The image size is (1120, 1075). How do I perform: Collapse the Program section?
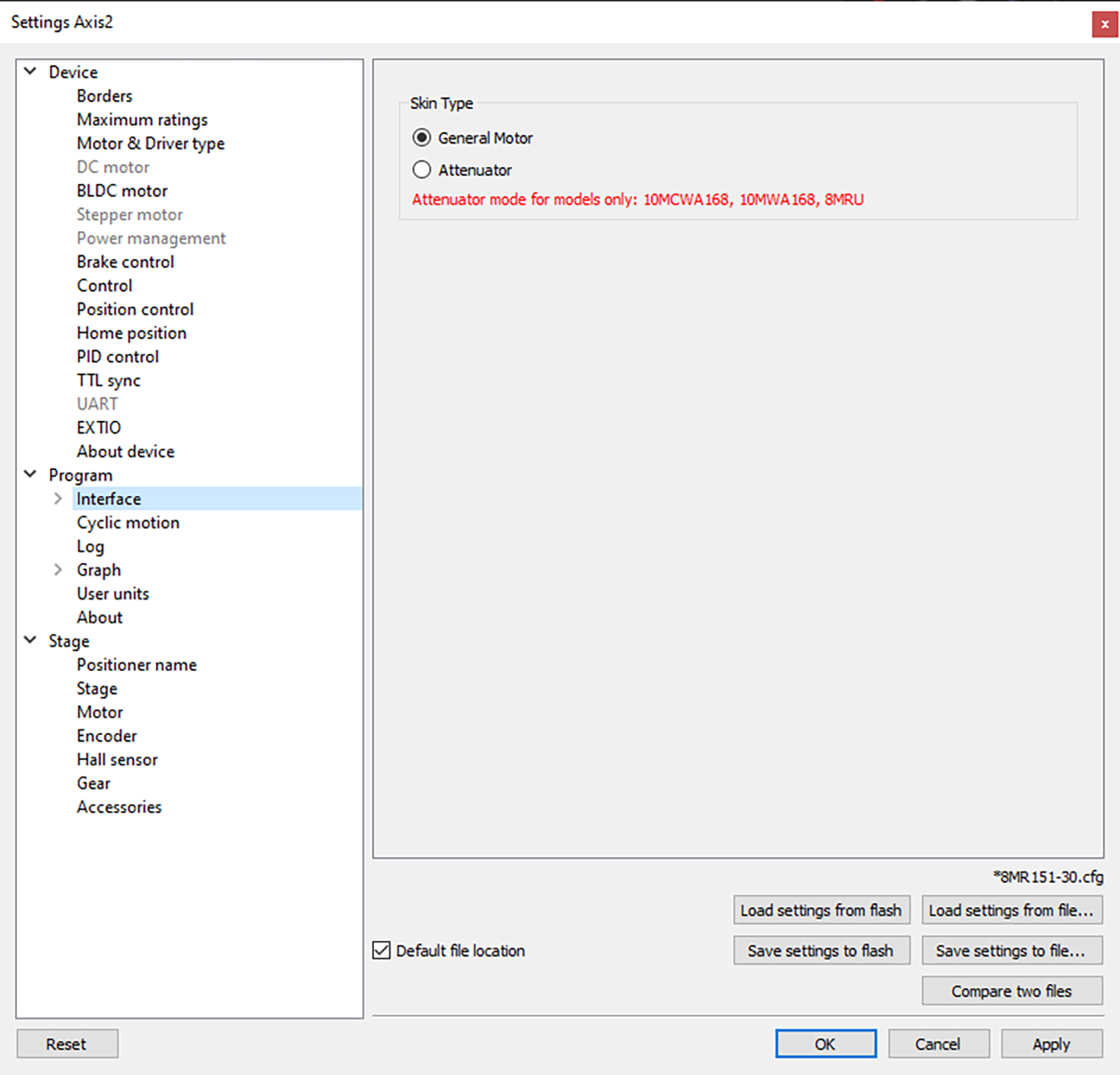29,475
